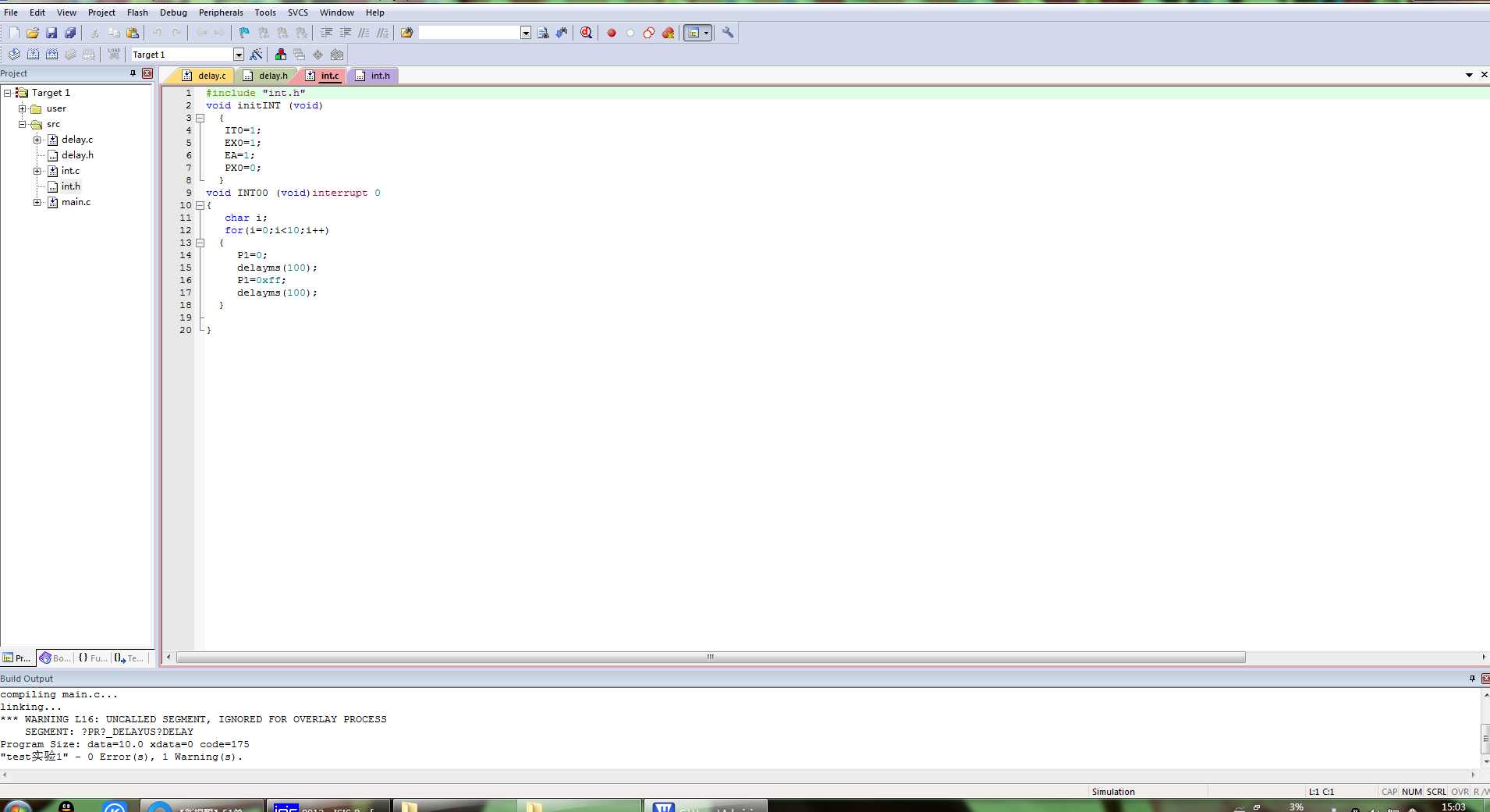Image resolution: width=1490 pixels, height=812 pixels.
Task: Expand the user folder node
Action: tap(23, 108)
